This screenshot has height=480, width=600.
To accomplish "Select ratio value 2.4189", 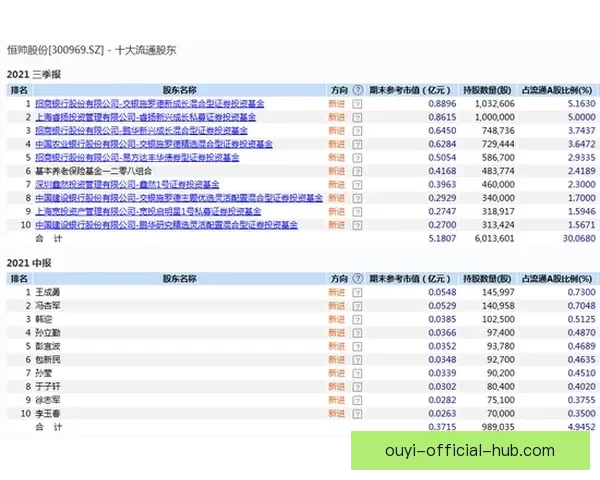I will 582,171.
